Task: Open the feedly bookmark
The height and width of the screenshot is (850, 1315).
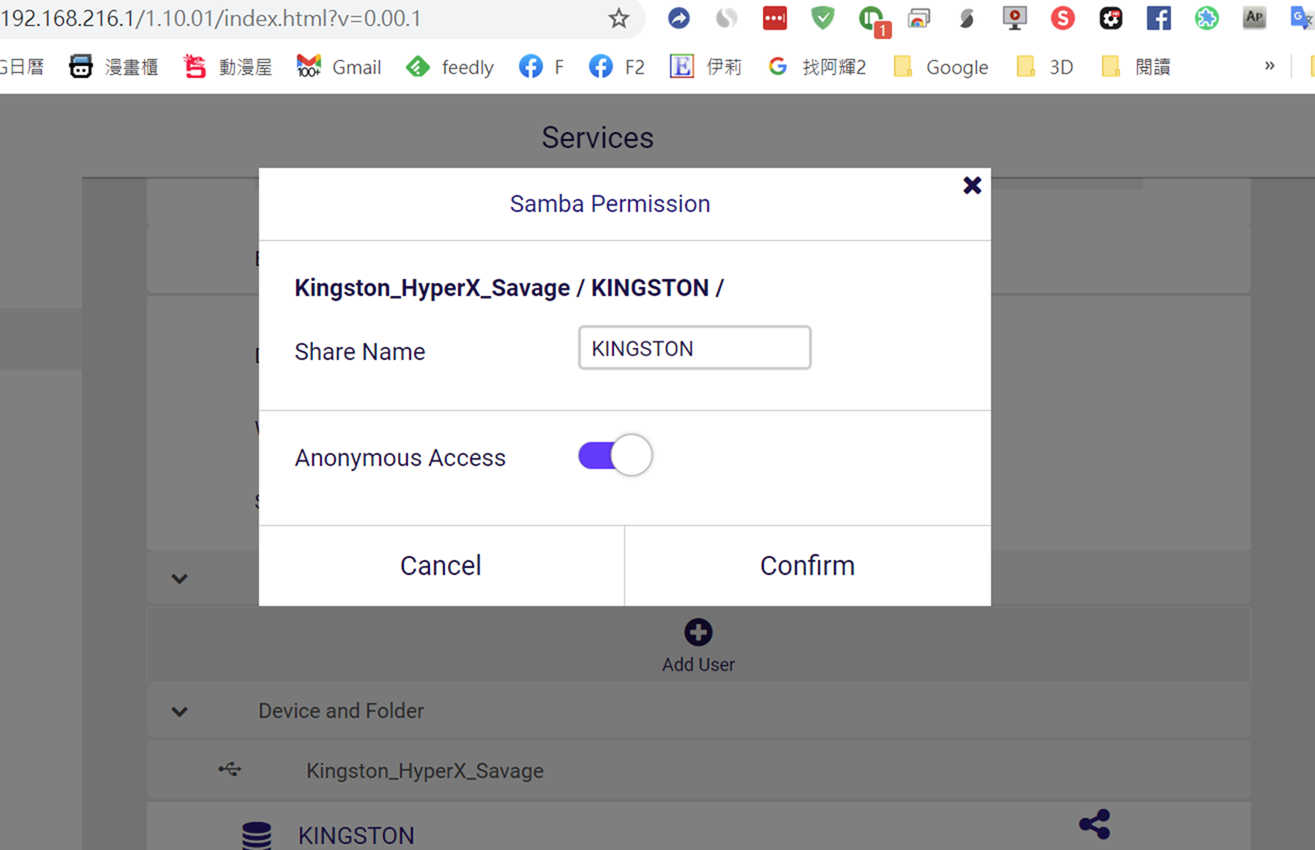Action: (450, 67)
